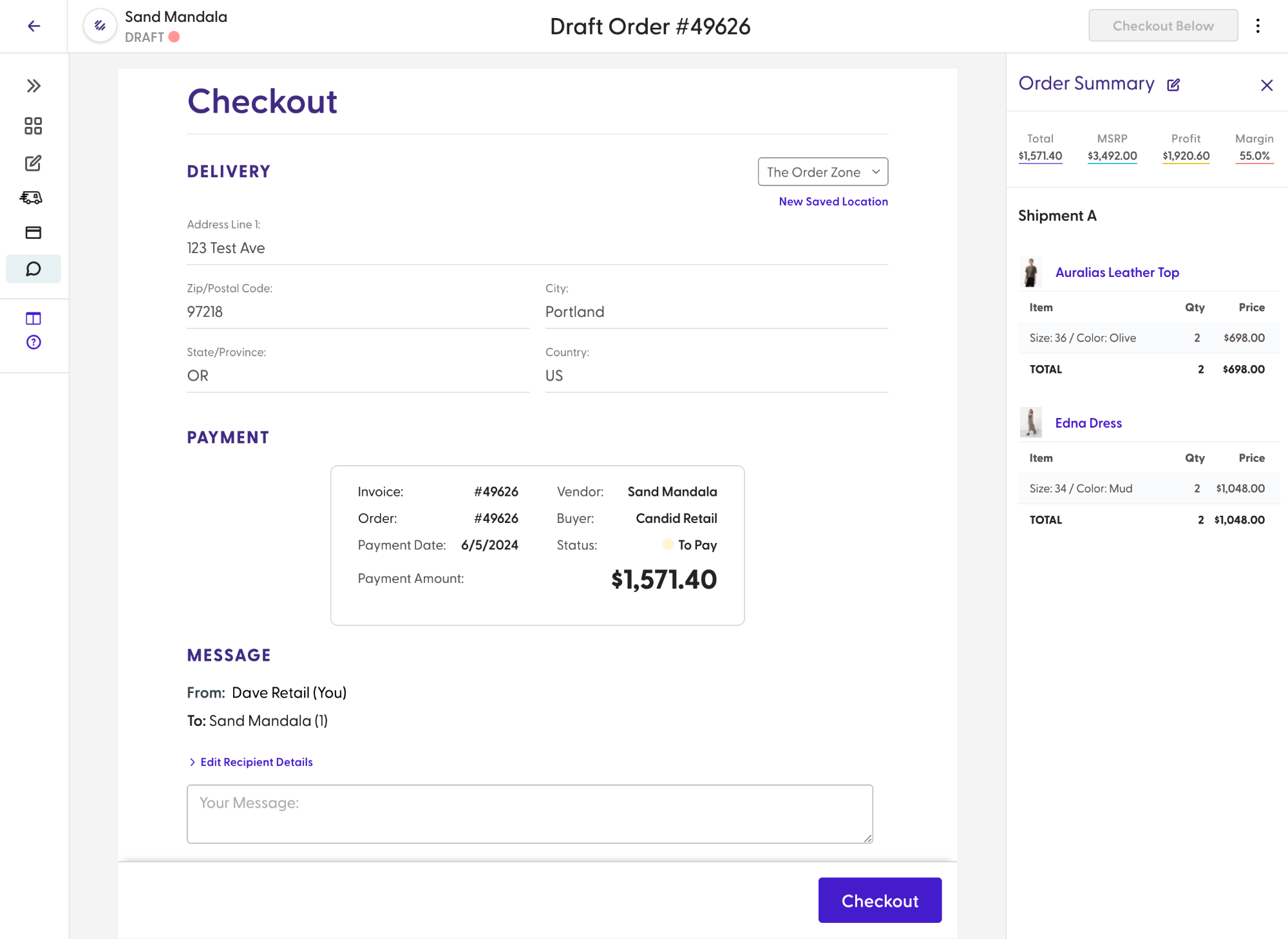Open the message chat bubble icon
1288x939 pixels.
tap(33, 269)
